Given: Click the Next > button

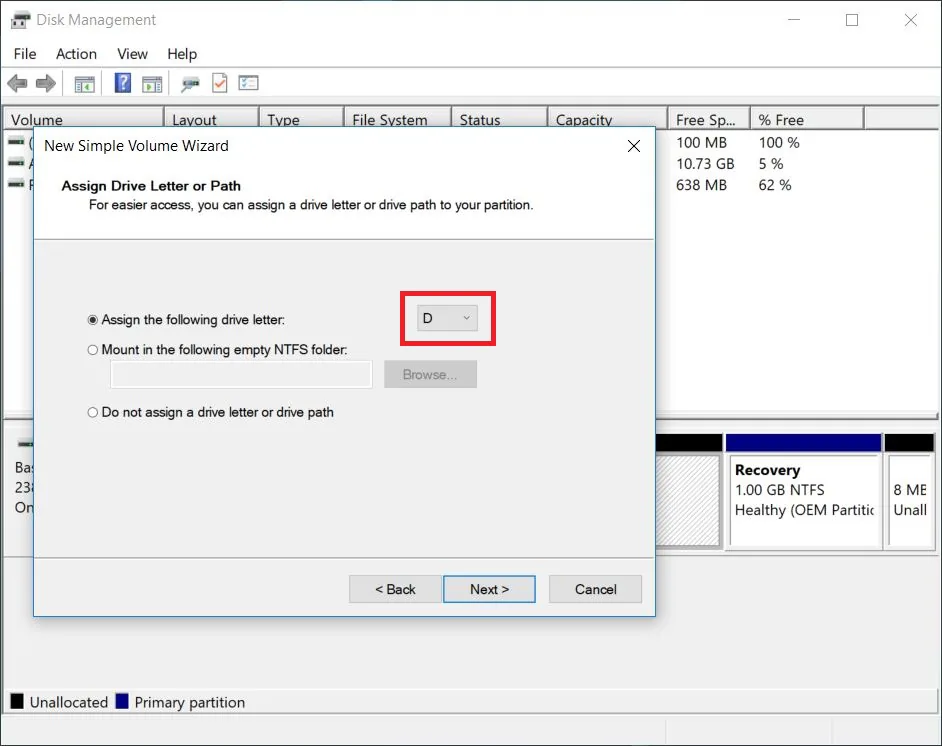Looking at the screenshot, I should click(489, 589).
